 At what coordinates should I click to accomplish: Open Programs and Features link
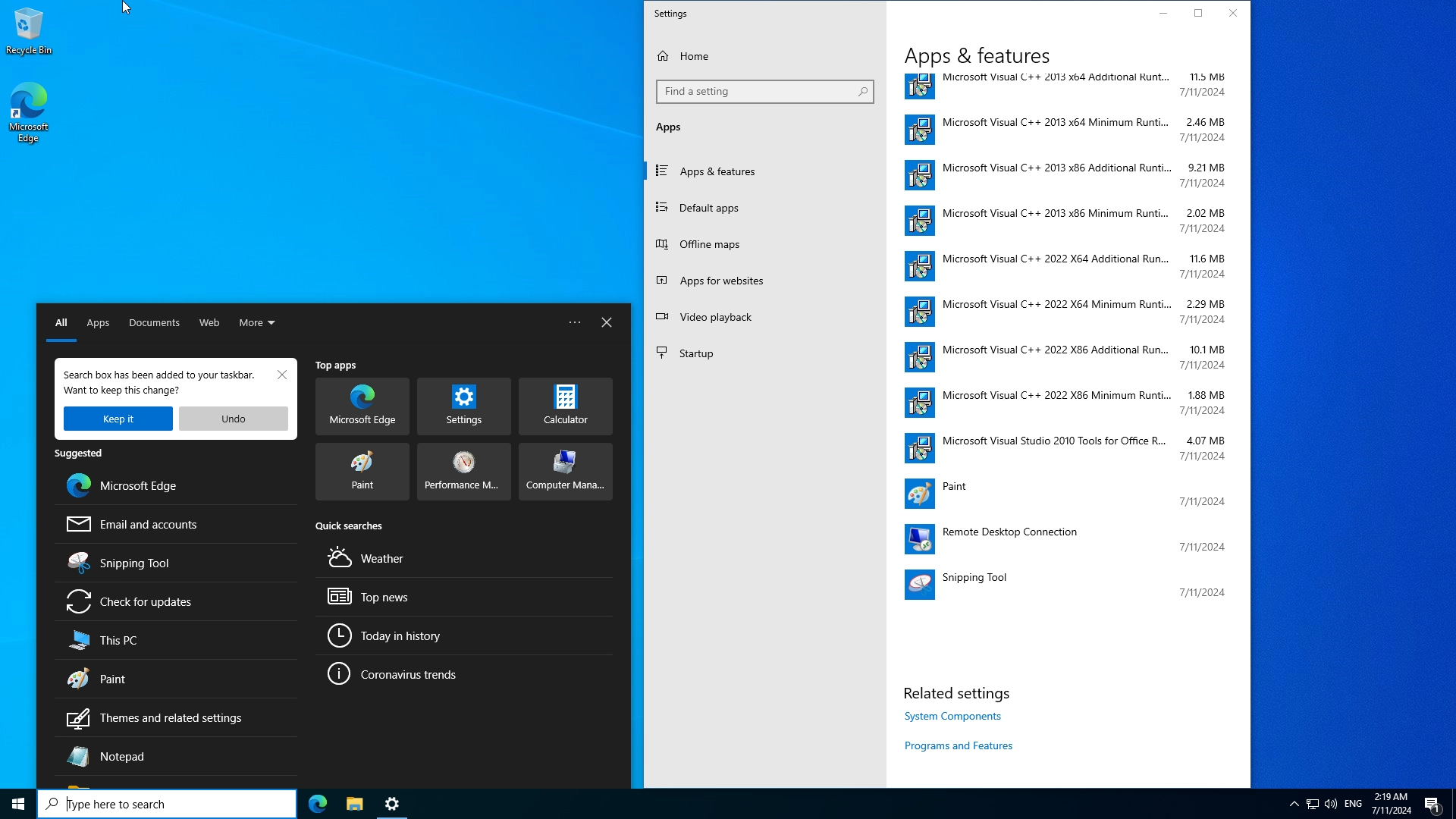tap(958, 745)
